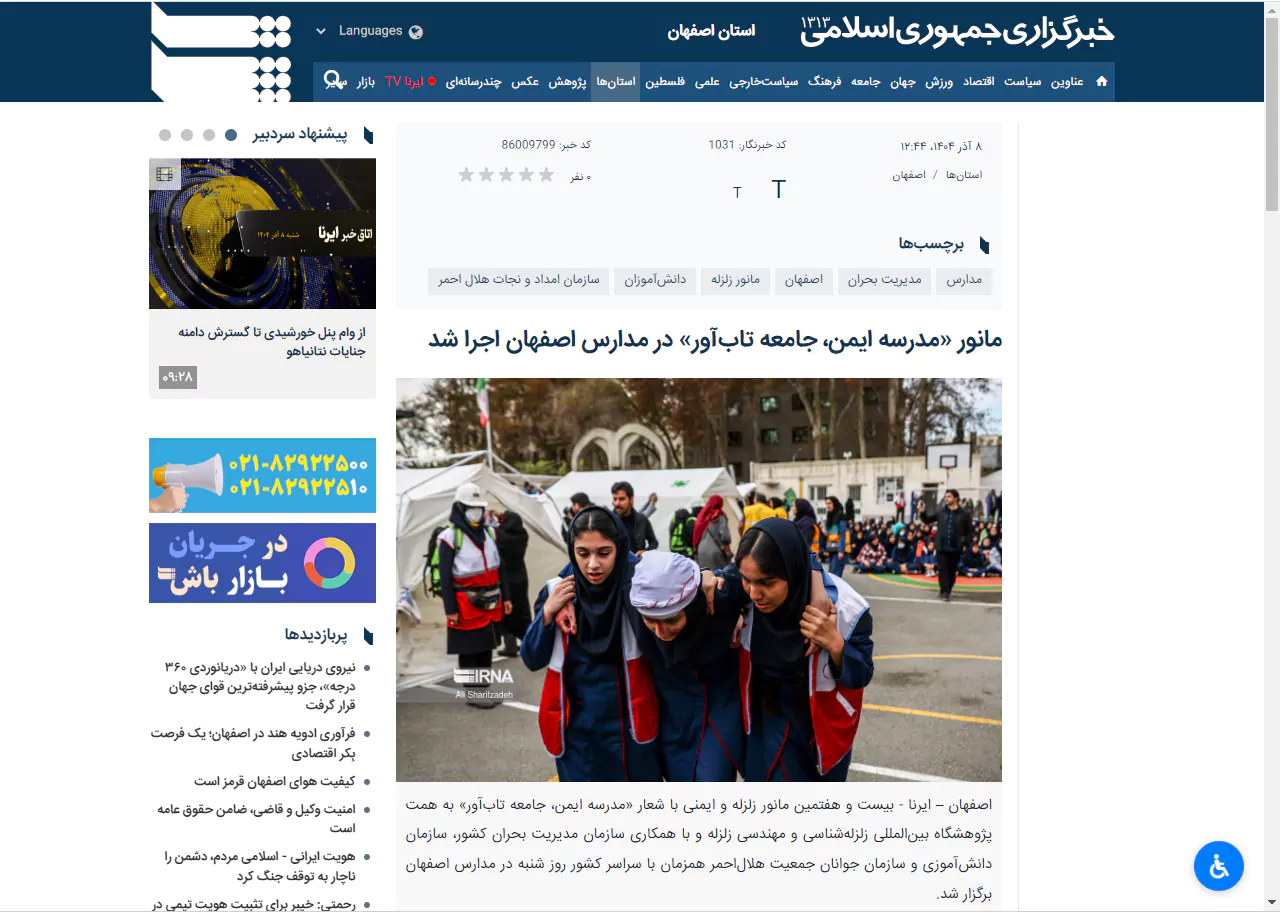This screenshot has width=1280, height=913.
Task: Click the مانور زلزله tag
Action: click(x=735, y=281)
